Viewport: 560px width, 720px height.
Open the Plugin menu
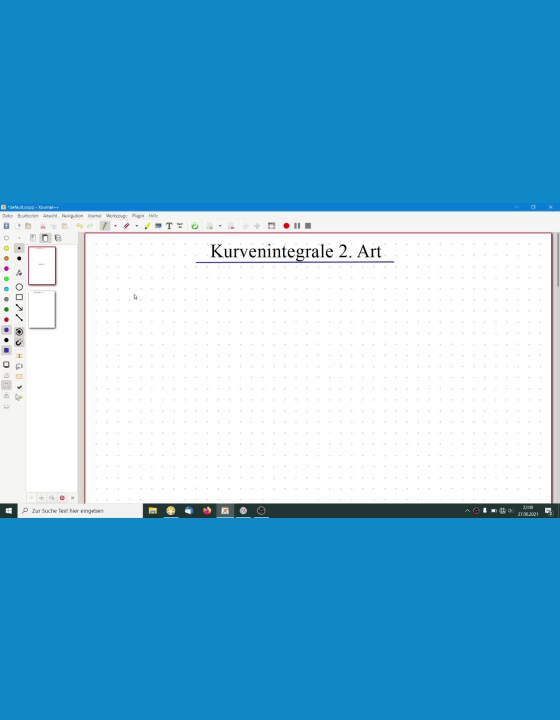pyautogui.click(x=138, y=215)
